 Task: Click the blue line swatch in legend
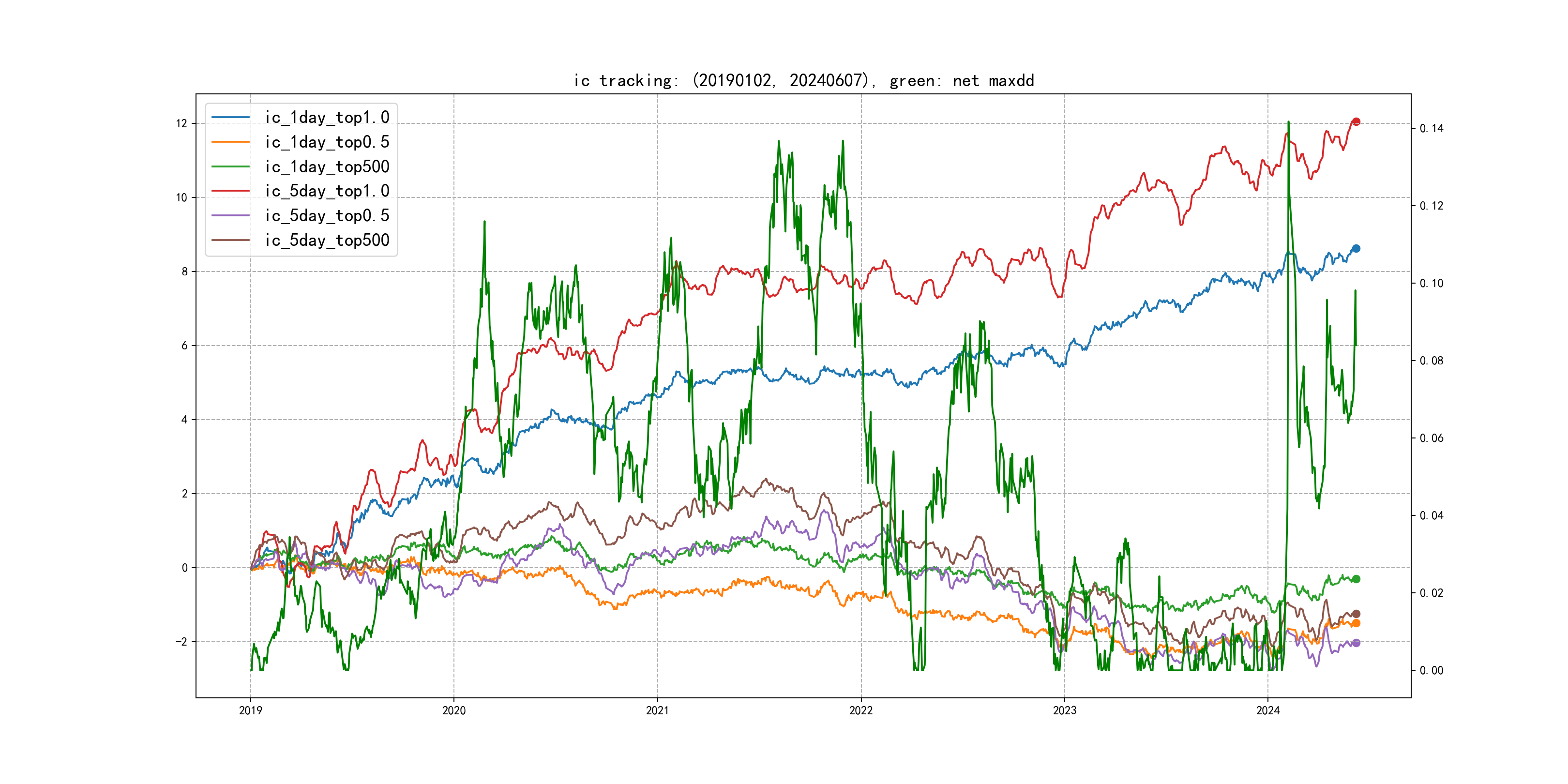(x=231, y=118)
